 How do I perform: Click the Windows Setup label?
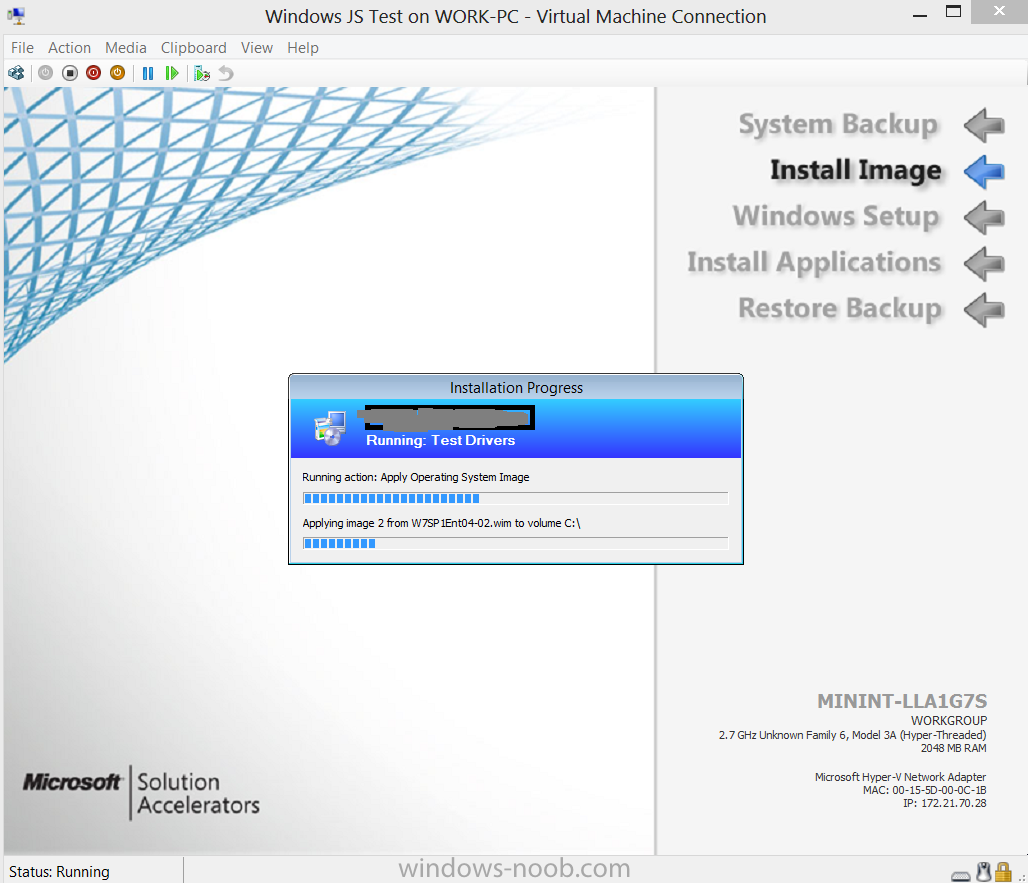tap(836, 216)
